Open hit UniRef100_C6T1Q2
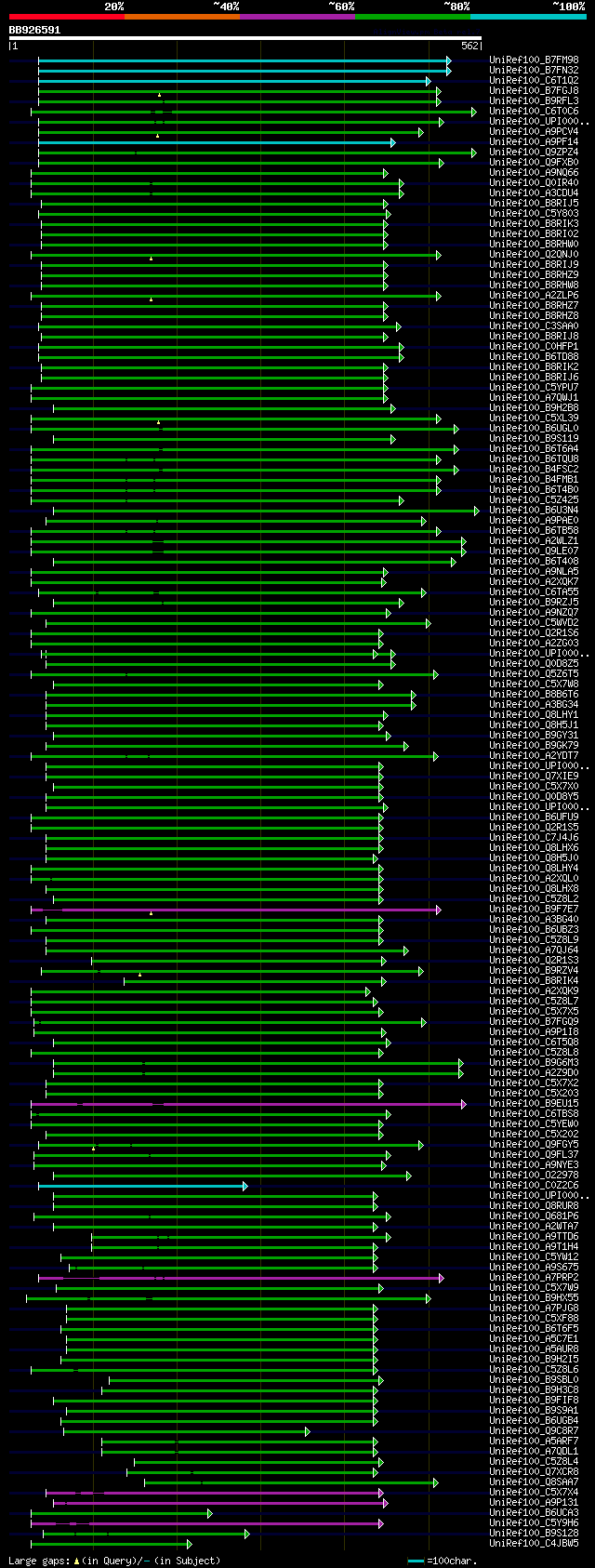This screenshot has height=1568, width=595. pyautogui.click(x=534, y=81)
